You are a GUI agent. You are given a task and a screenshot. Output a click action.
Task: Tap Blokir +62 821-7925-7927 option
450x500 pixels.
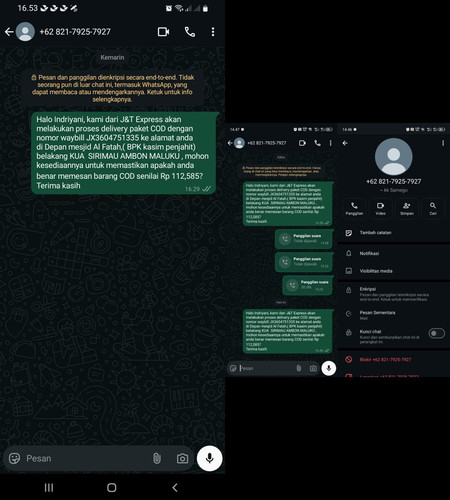point(393,359)
